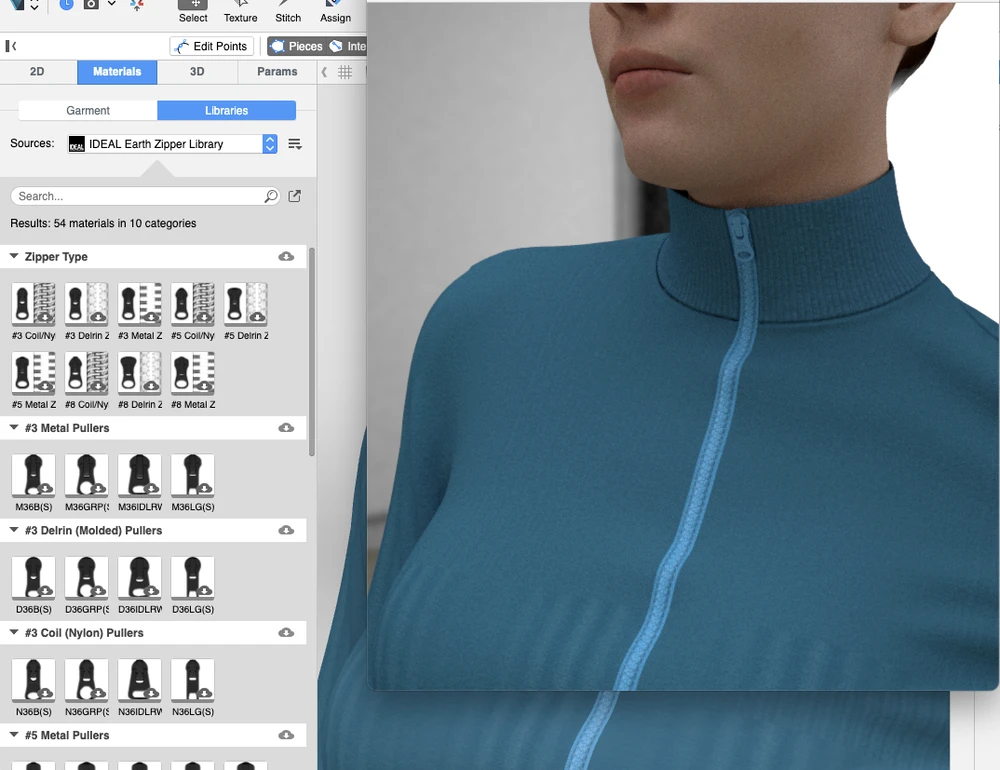Open the Sources library dropdown

click(x=269, y=144)
